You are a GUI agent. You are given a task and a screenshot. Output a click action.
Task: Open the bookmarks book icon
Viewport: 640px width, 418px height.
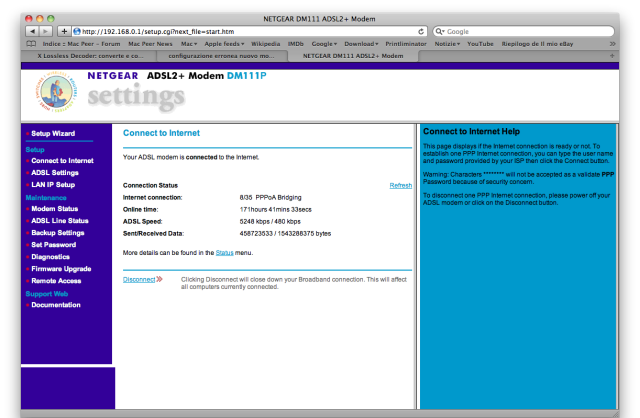[31, 44]
